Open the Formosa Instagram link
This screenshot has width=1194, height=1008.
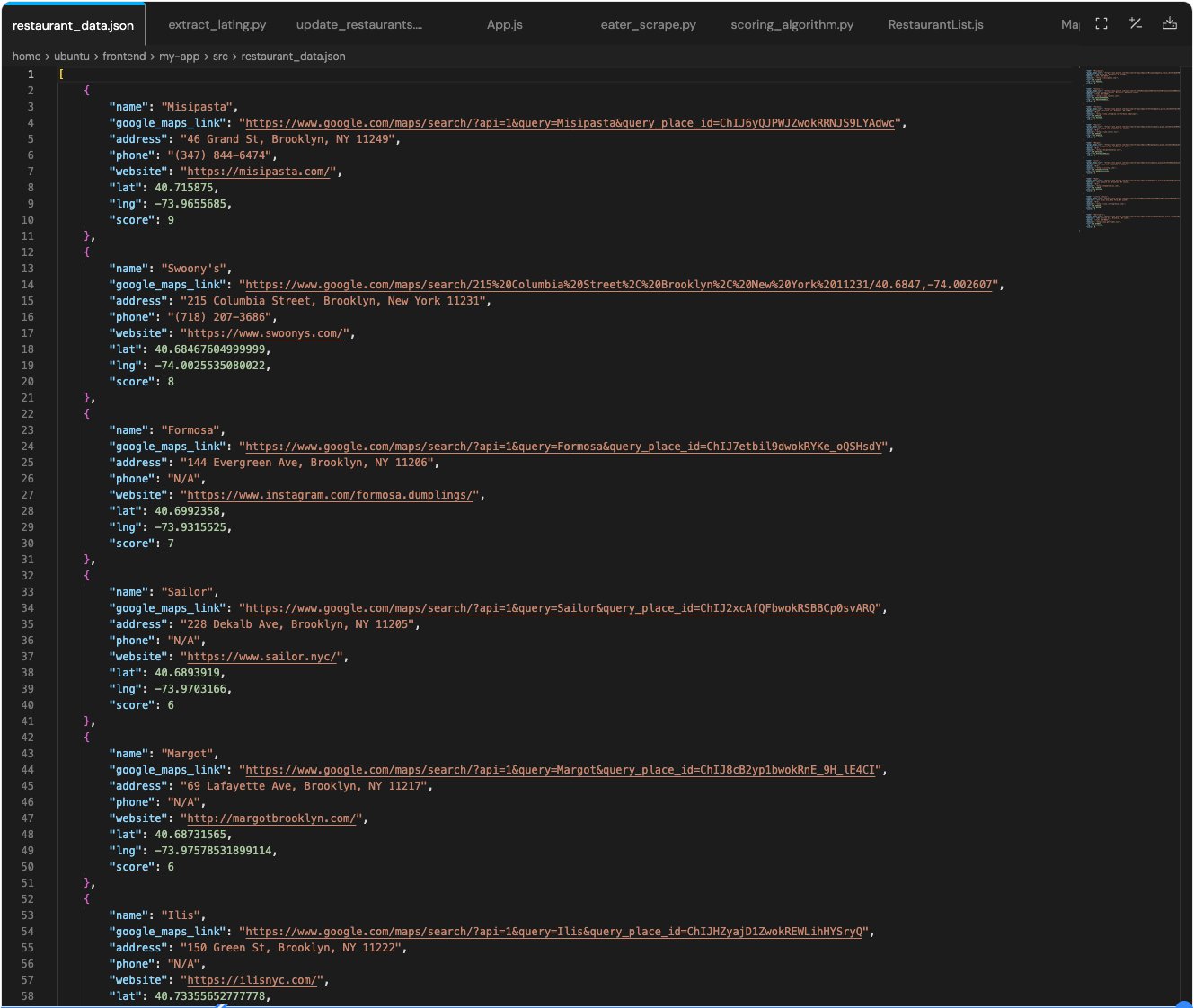coord(332,495)
